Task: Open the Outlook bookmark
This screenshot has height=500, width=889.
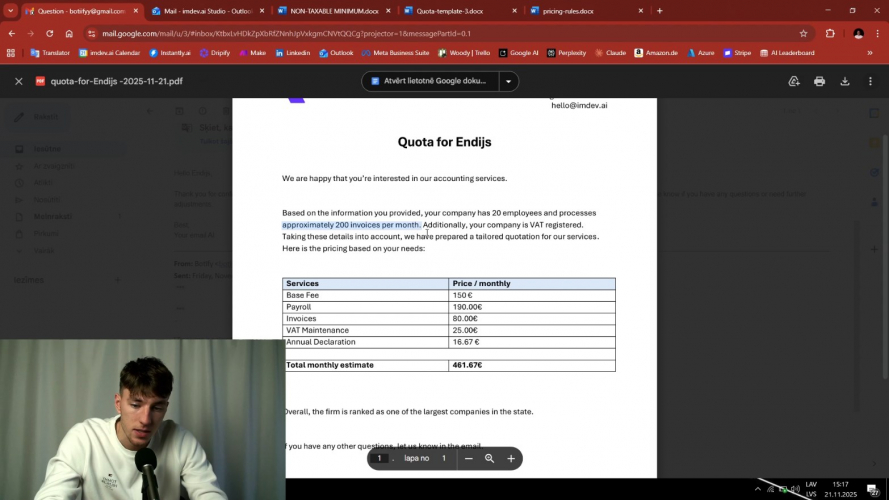Action: (x=336, y=53)
